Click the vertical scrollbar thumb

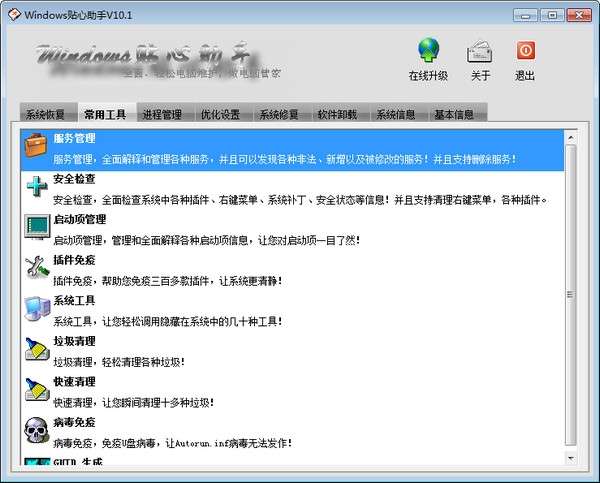pyautogui.click(x=571, y=295)
